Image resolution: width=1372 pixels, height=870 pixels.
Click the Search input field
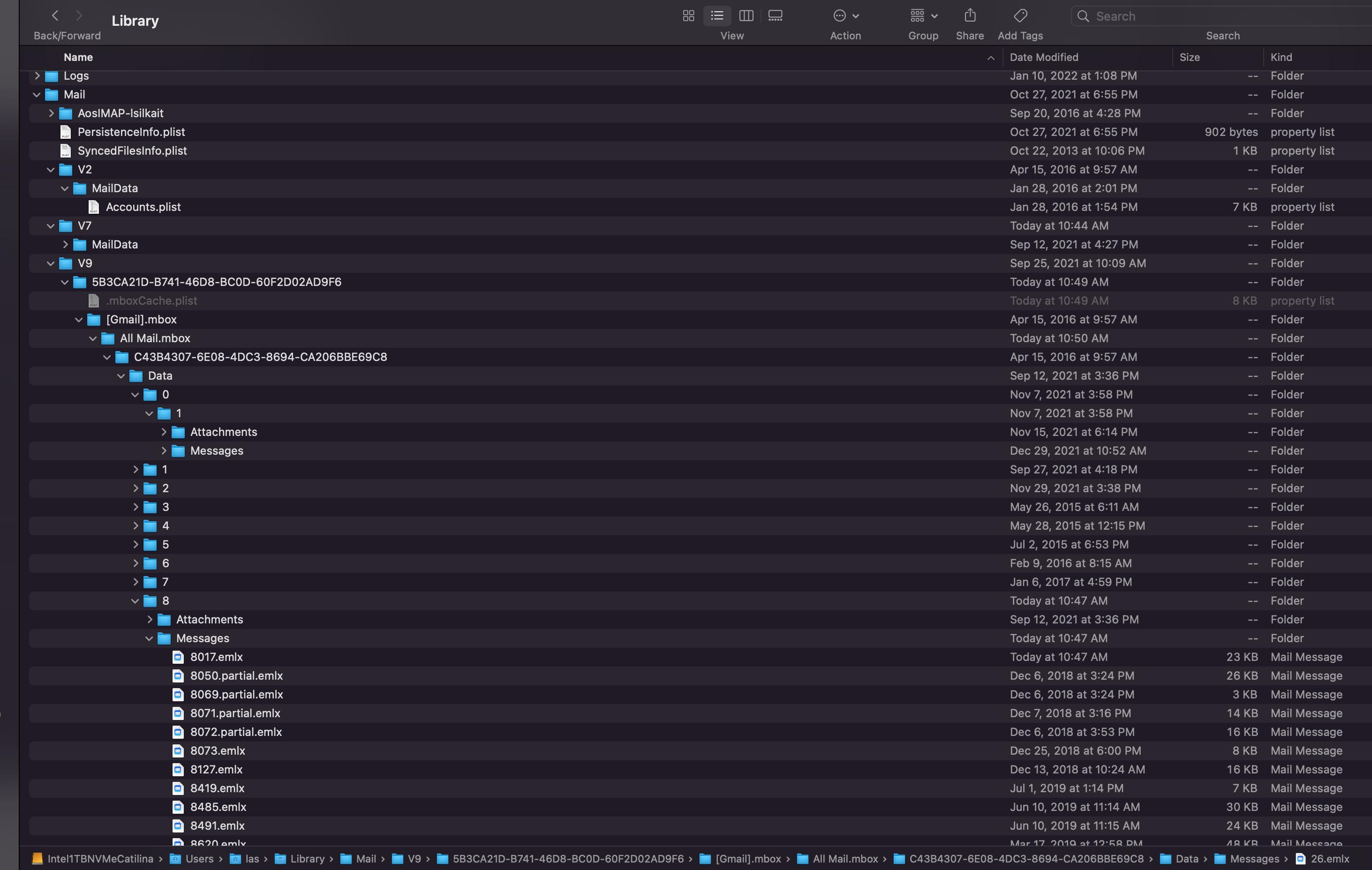coord(1219,16)
